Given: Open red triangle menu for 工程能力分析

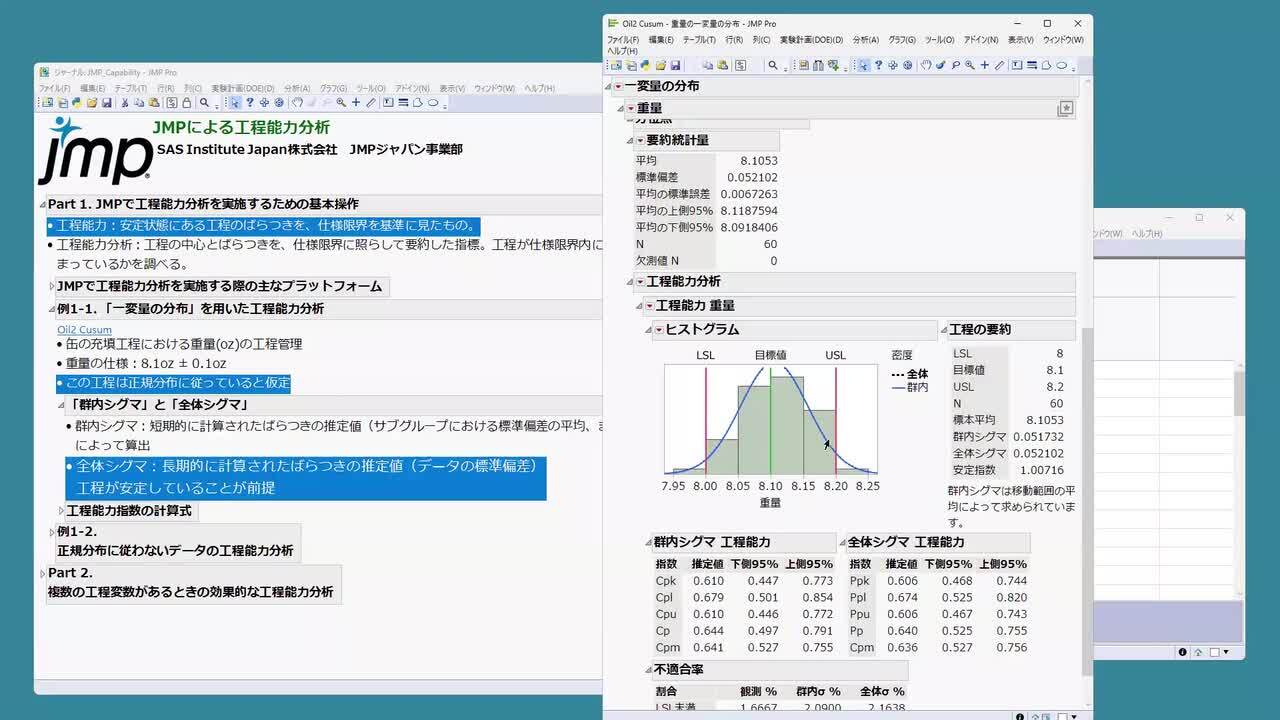Looking at the screenshot, I should click(639, 282).
